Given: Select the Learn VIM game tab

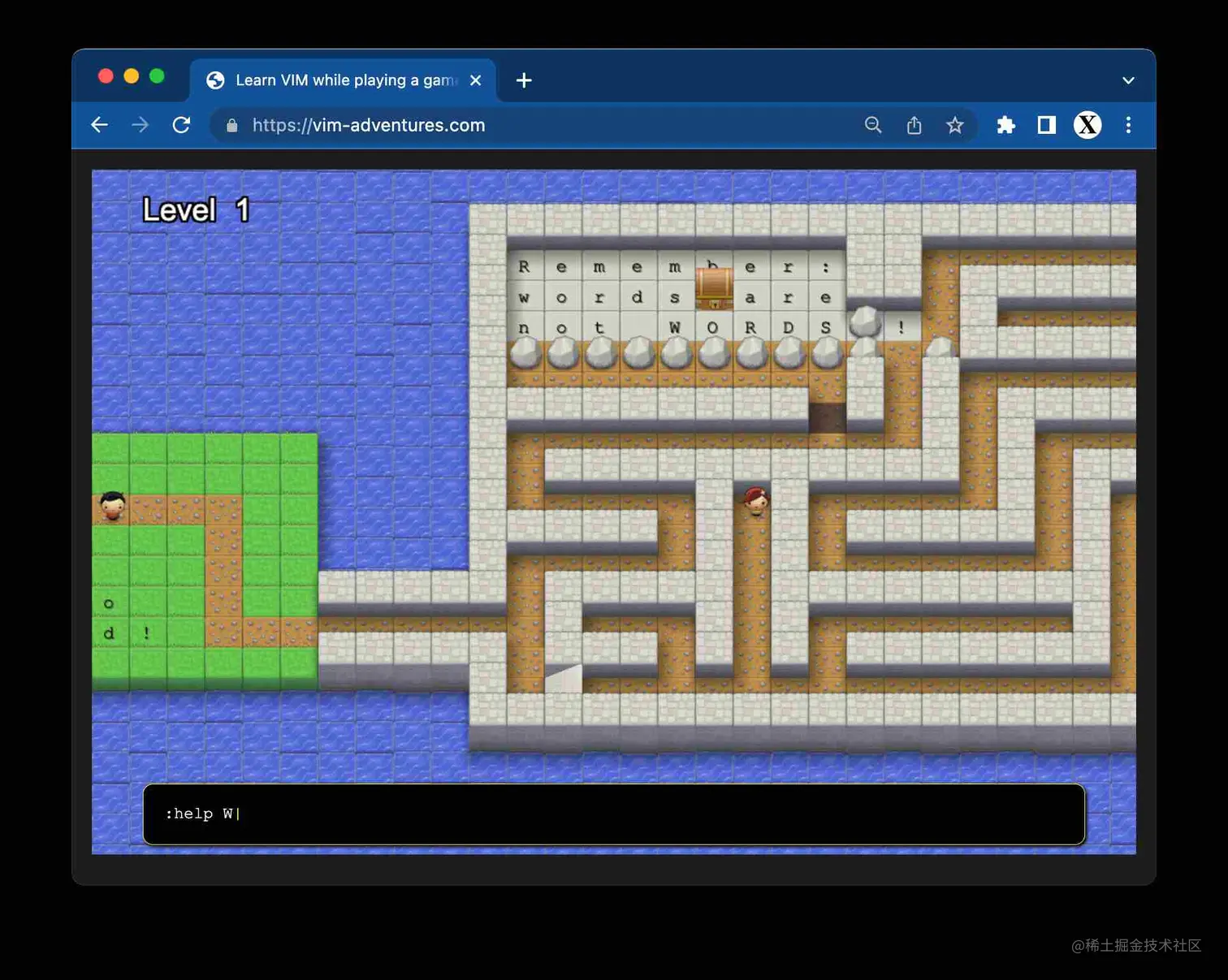Looking at the screenshot, I should (341, 80).
